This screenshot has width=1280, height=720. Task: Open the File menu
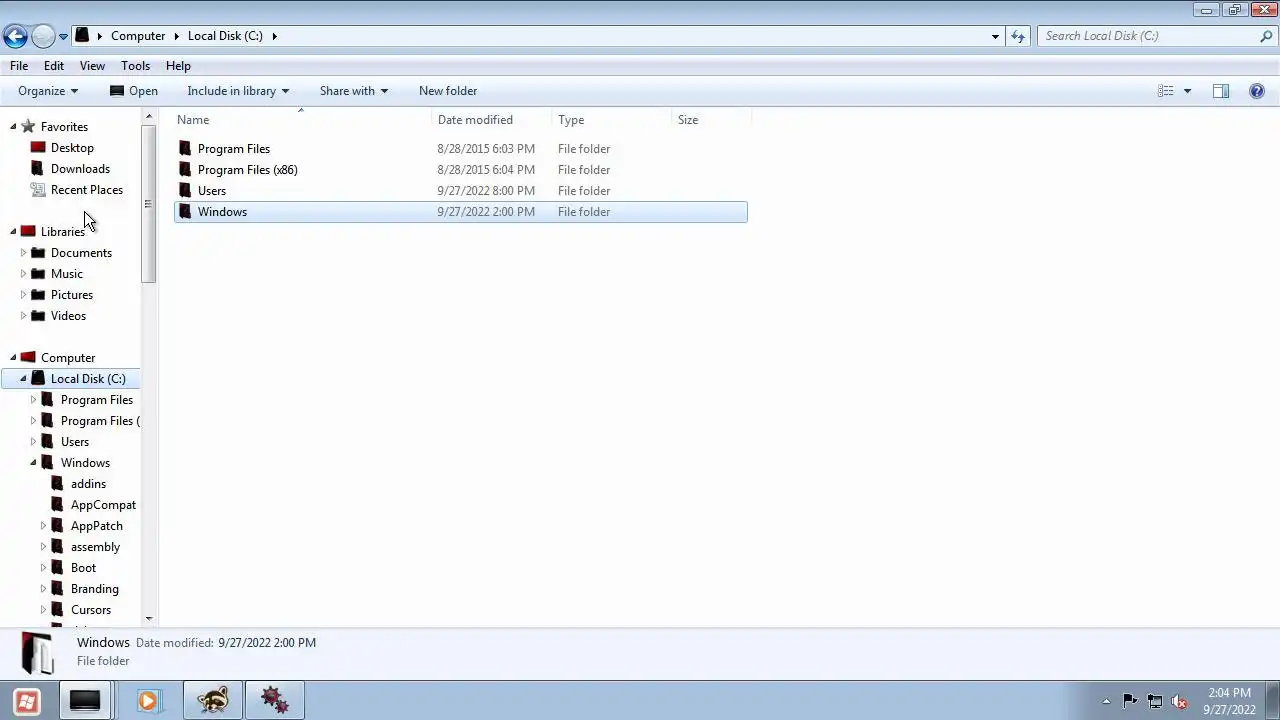(x=19, y=66)
